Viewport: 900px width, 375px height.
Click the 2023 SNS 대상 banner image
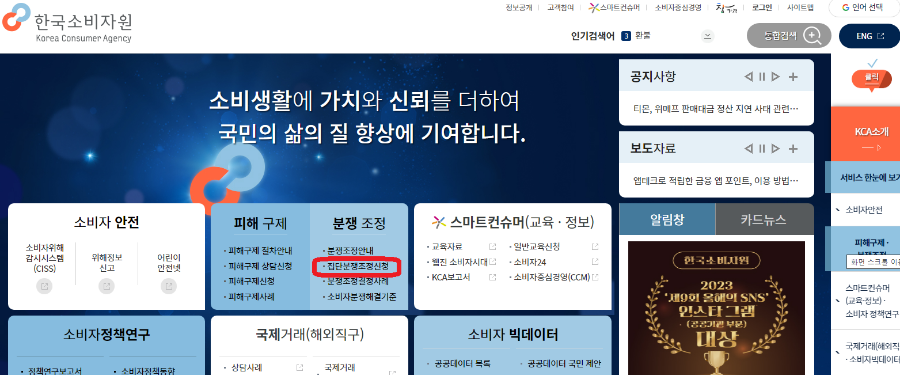coord(716,308)
